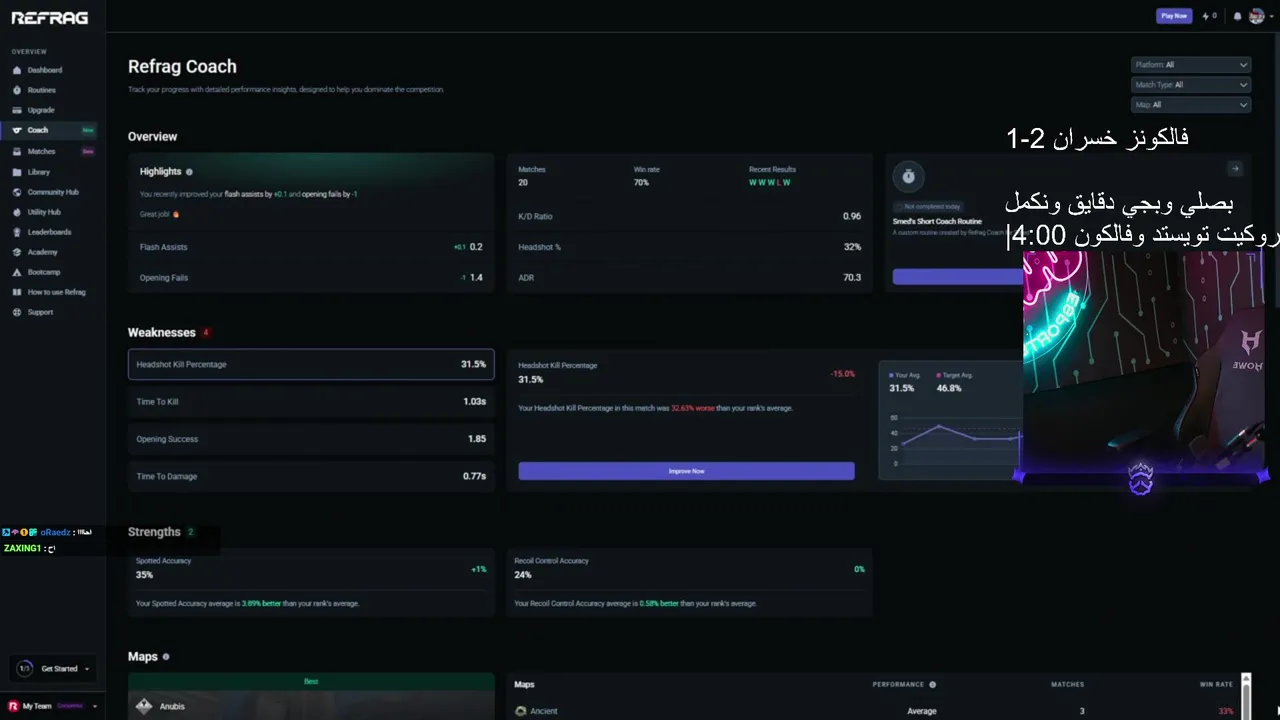Image resolution: width=1280 pixels, height=720 pixels.
Task: Click the Flash Assists highlight row
Action: [311, 247]
